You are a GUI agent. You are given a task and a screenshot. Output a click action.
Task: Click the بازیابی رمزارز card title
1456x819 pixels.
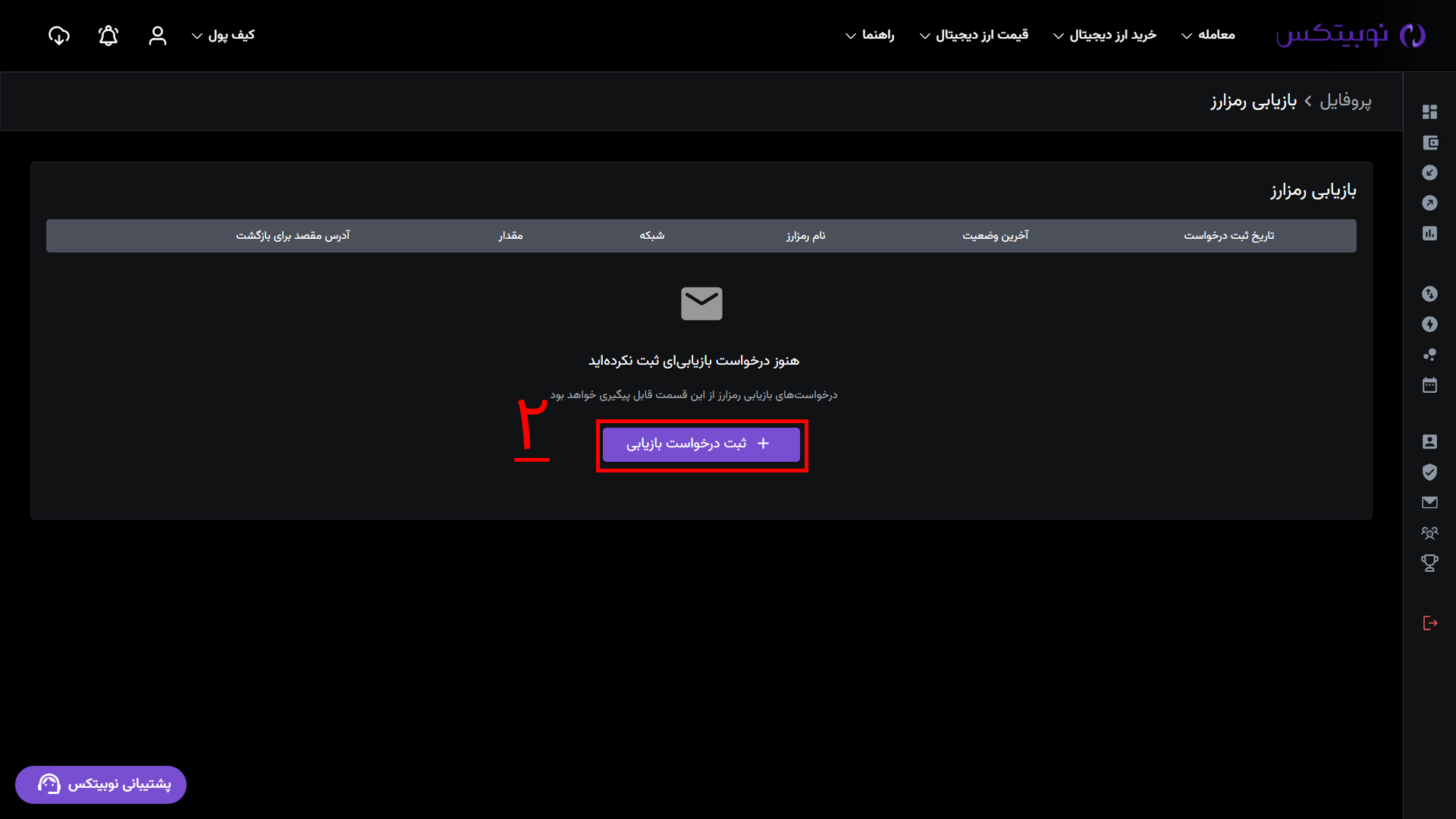[1313, 190]
